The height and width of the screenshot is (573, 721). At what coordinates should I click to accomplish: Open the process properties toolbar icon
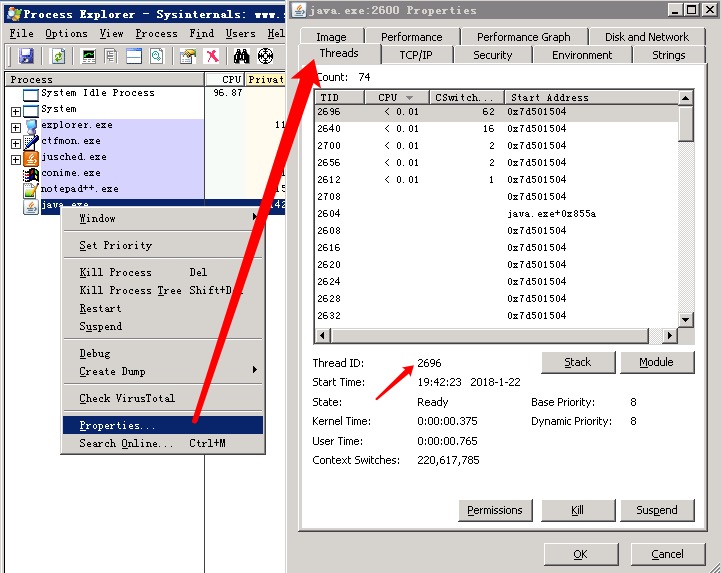point(188,56)
